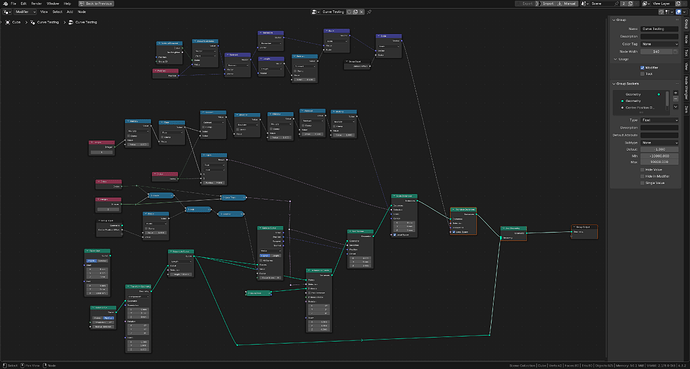This screenshot has width=690, height=369.
Task: Open the node editor Node menu
Action: pos(82,12)
